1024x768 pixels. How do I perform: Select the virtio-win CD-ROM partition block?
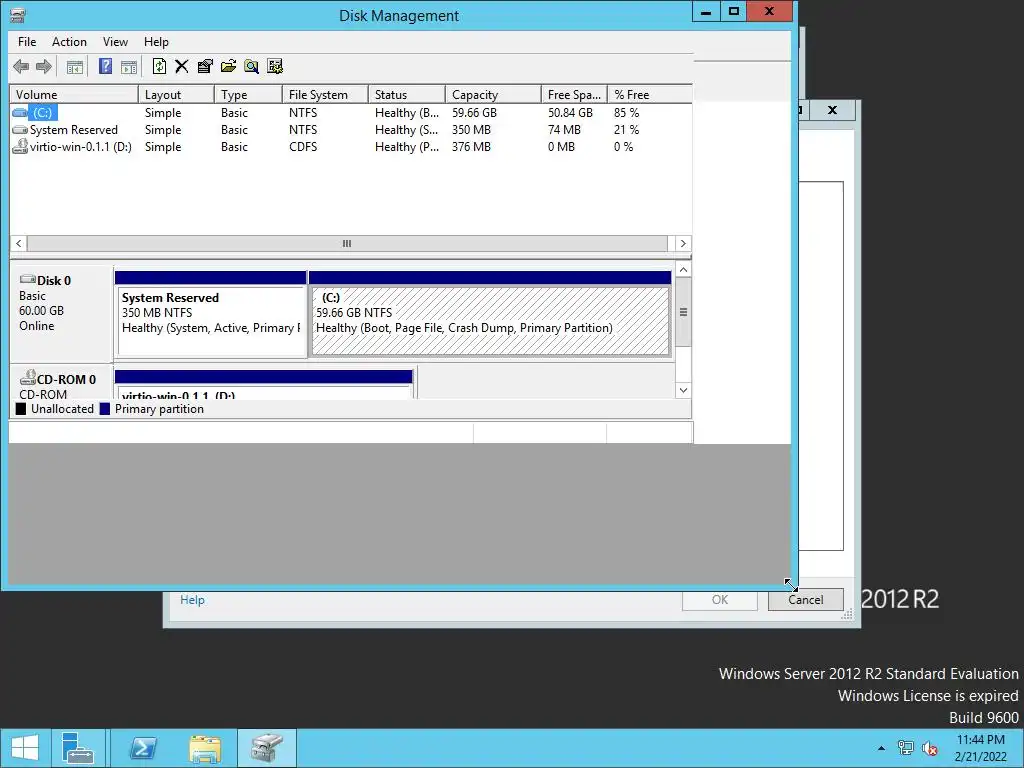point(264,385)
